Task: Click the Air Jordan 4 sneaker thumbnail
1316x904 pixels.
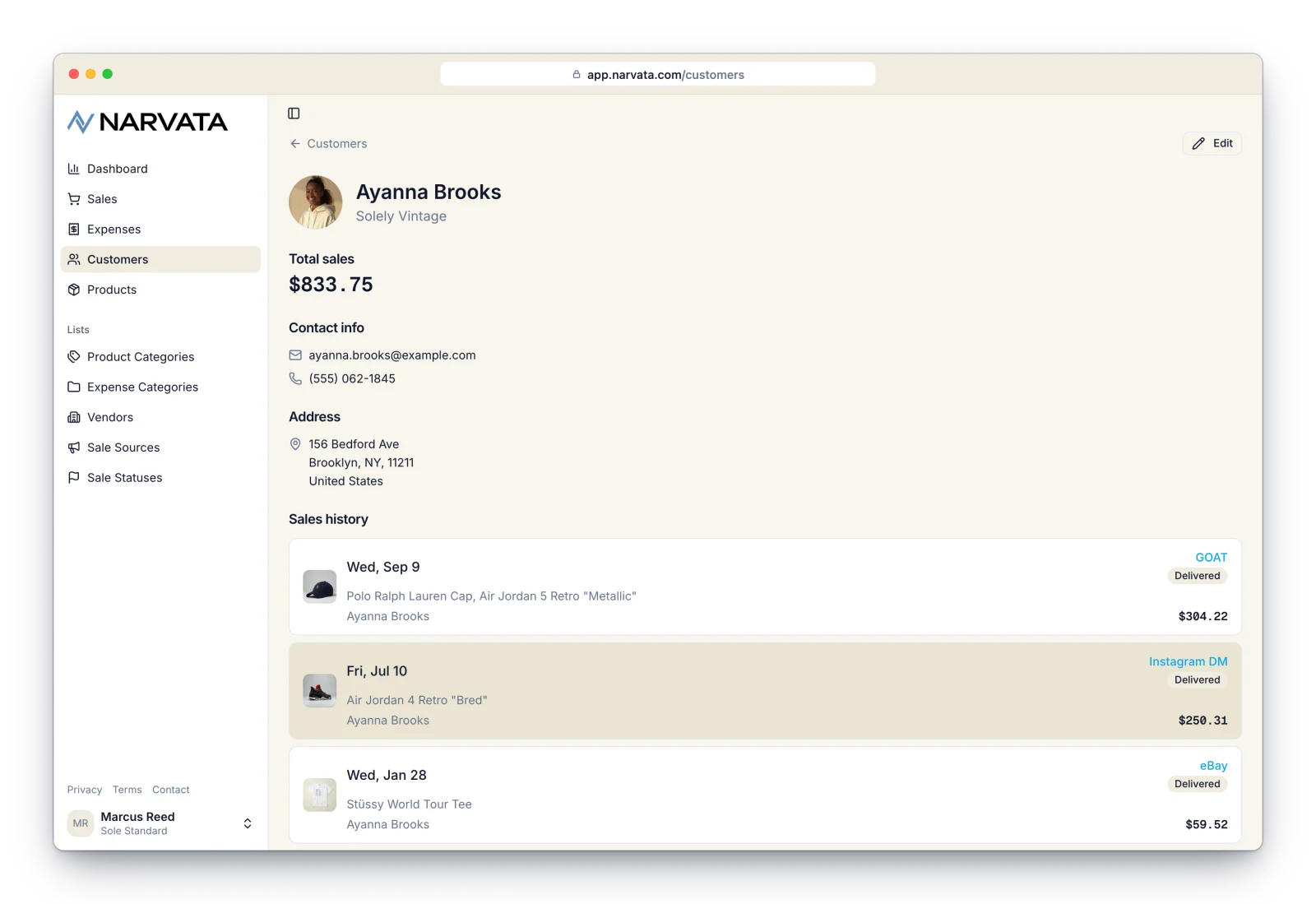Action: (x=320, y=691)
